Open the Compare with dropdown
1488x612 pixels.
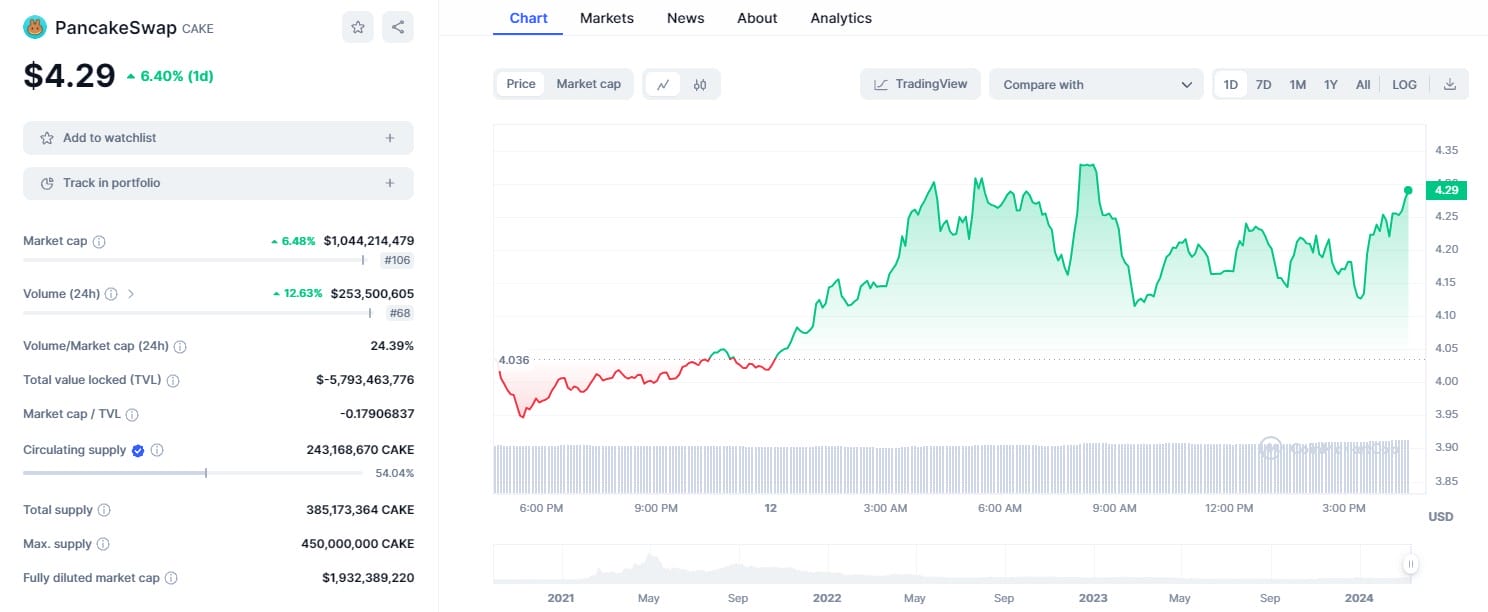pyautogui.click(x=1096, y=85)
